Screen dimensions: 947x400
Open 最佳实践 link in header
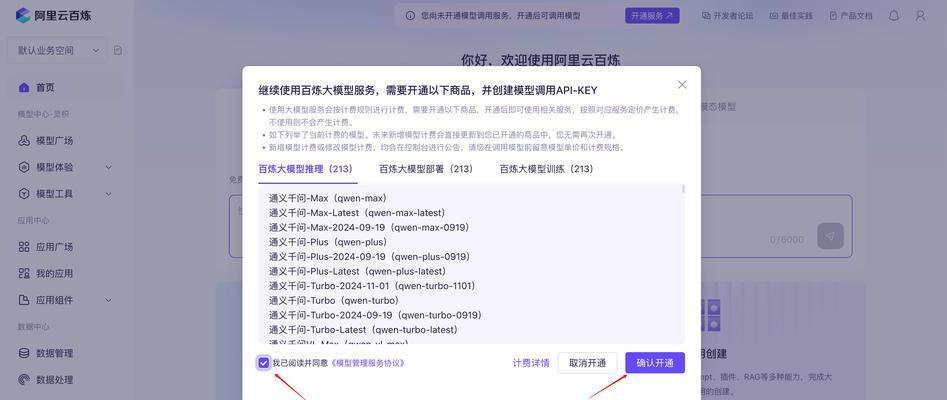pyautogui.click(x=791, y=16)
